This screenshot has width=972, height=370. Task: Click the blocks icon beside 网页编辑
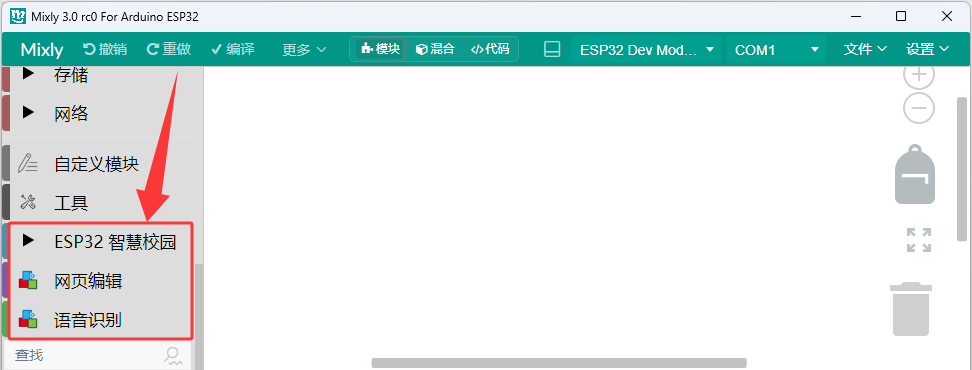28,280
